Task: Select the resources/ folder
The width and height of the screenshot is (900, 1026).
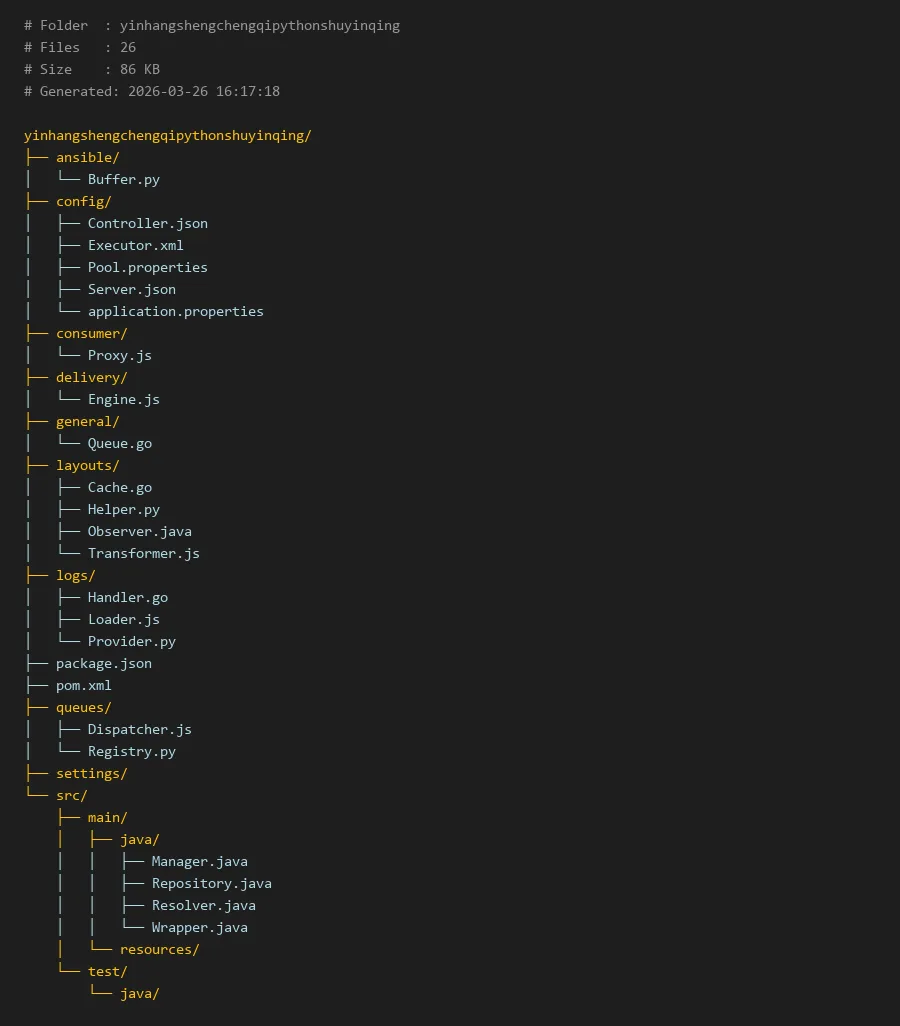Action: [x=160, y=949]
